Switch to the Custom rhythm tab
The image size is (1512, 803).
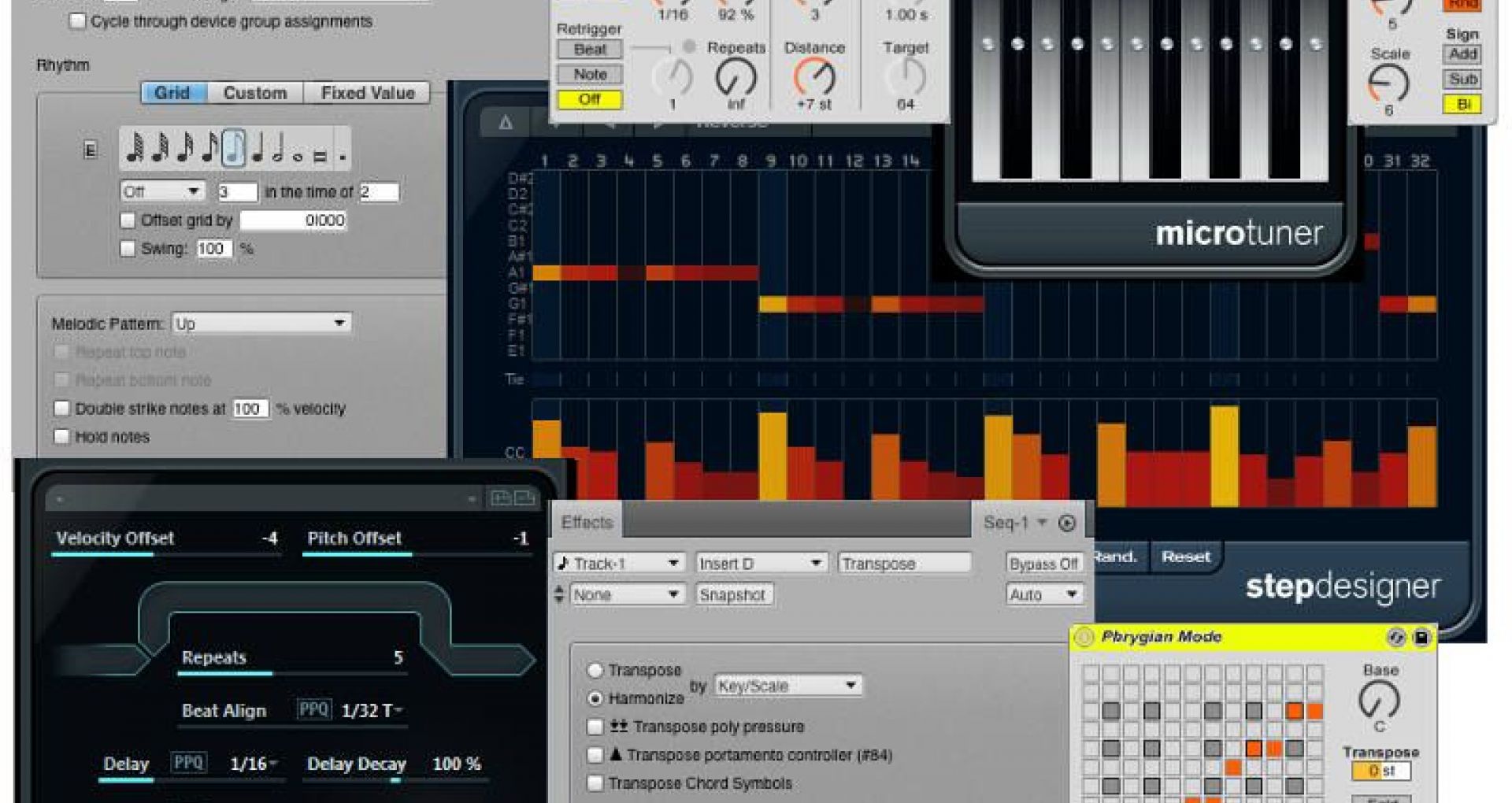(x=255, y=93)
